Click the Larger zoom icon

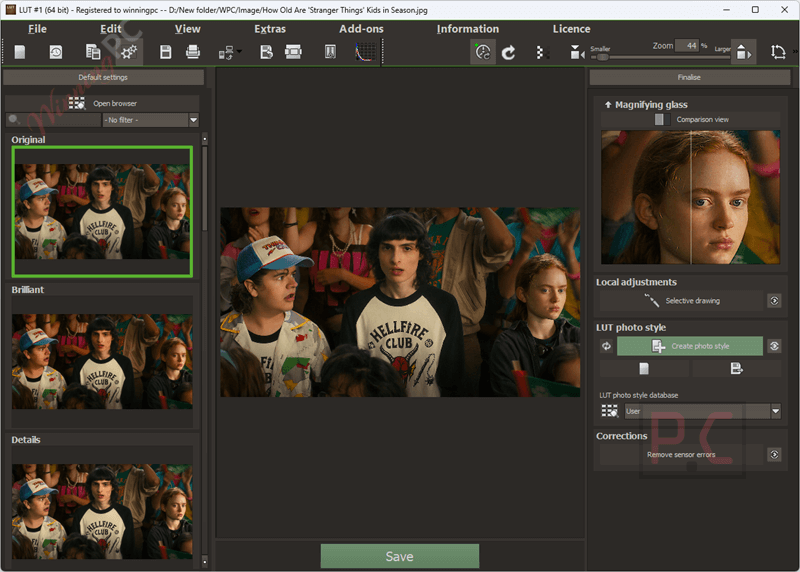(744, 52)
